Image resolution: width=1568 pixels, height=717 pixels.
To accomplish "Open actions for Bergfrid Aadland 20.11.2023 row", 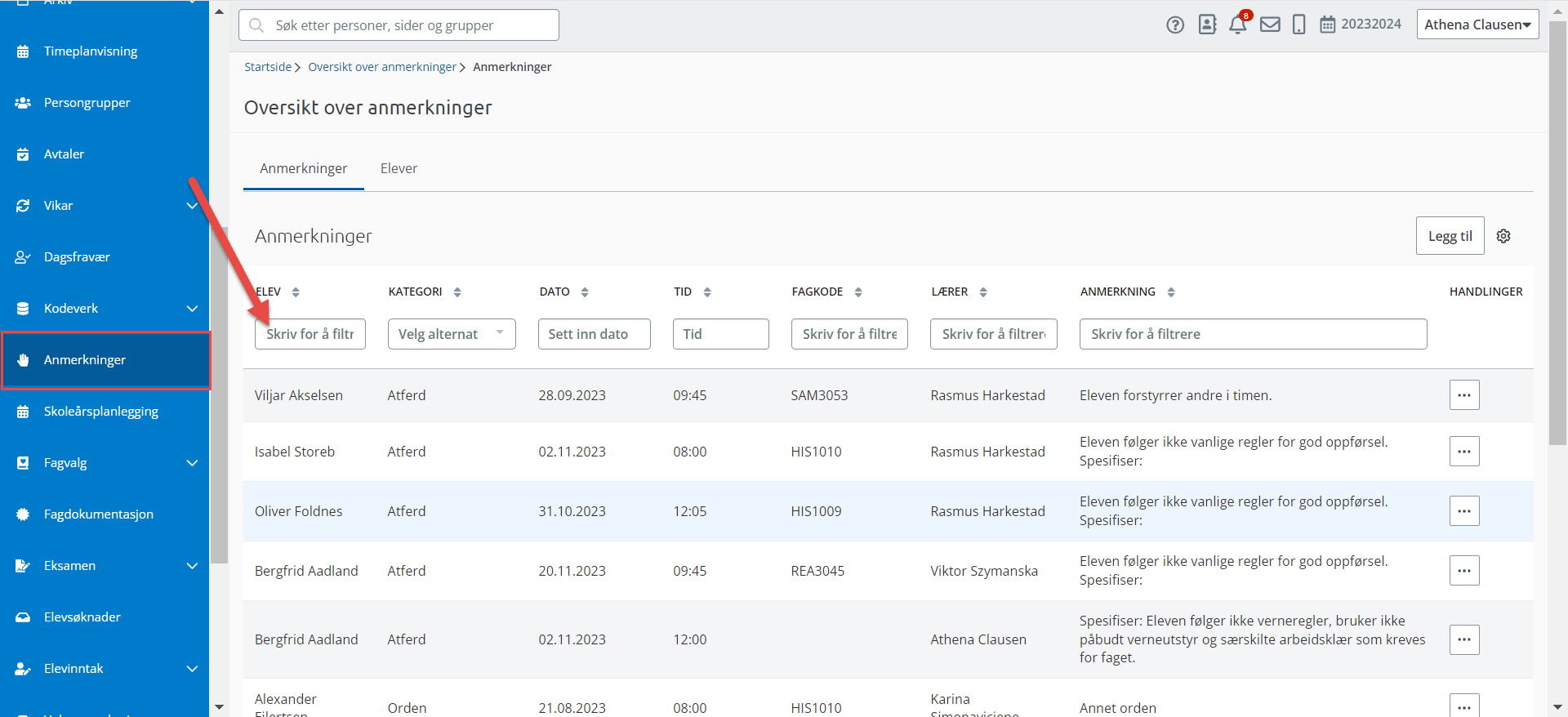I will pos(1464,571).
